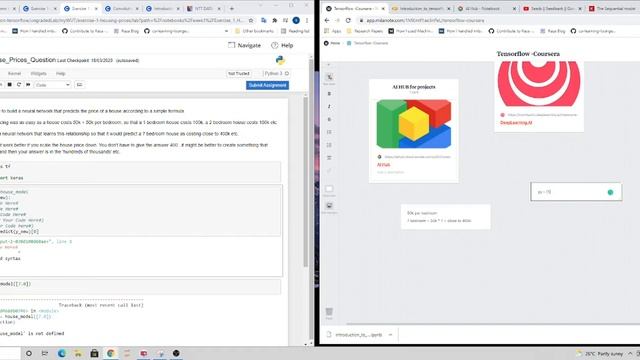The height and width of the screenshot is (360, 640).
Task: Go to Home in Milanote breadcrumb
Action: [332, 43]
